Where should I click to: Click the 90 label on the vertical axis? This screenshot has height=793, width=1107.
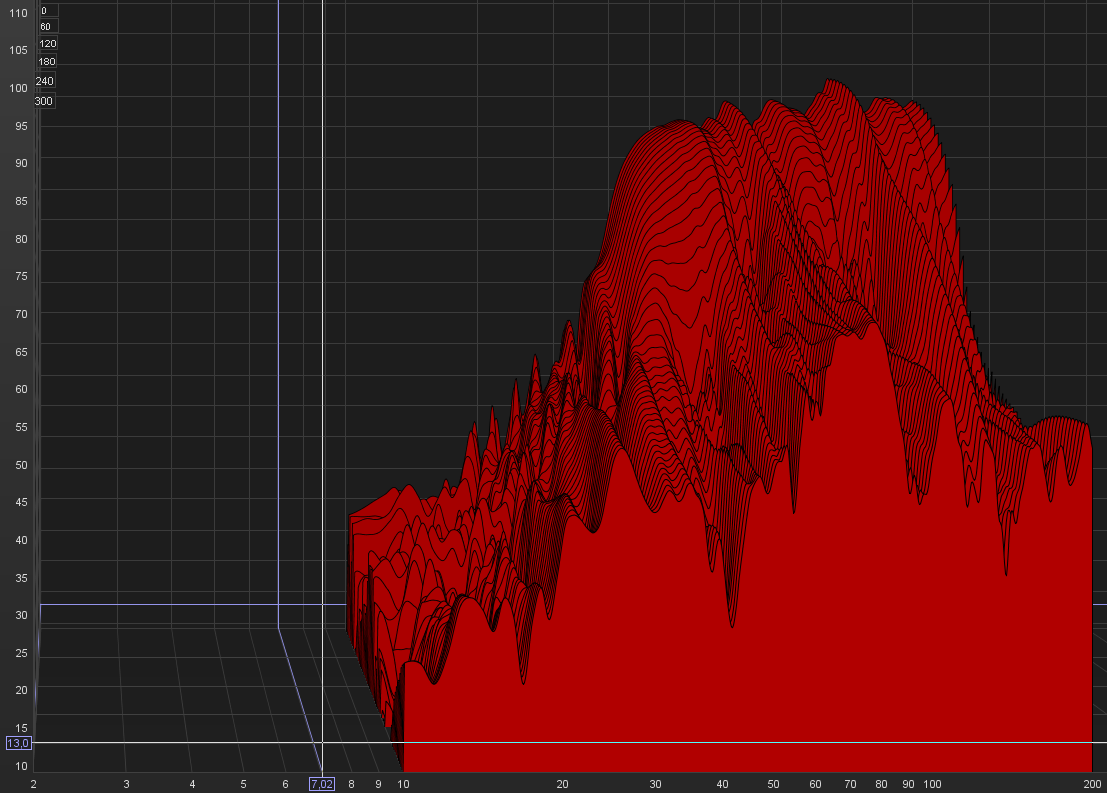21,163
